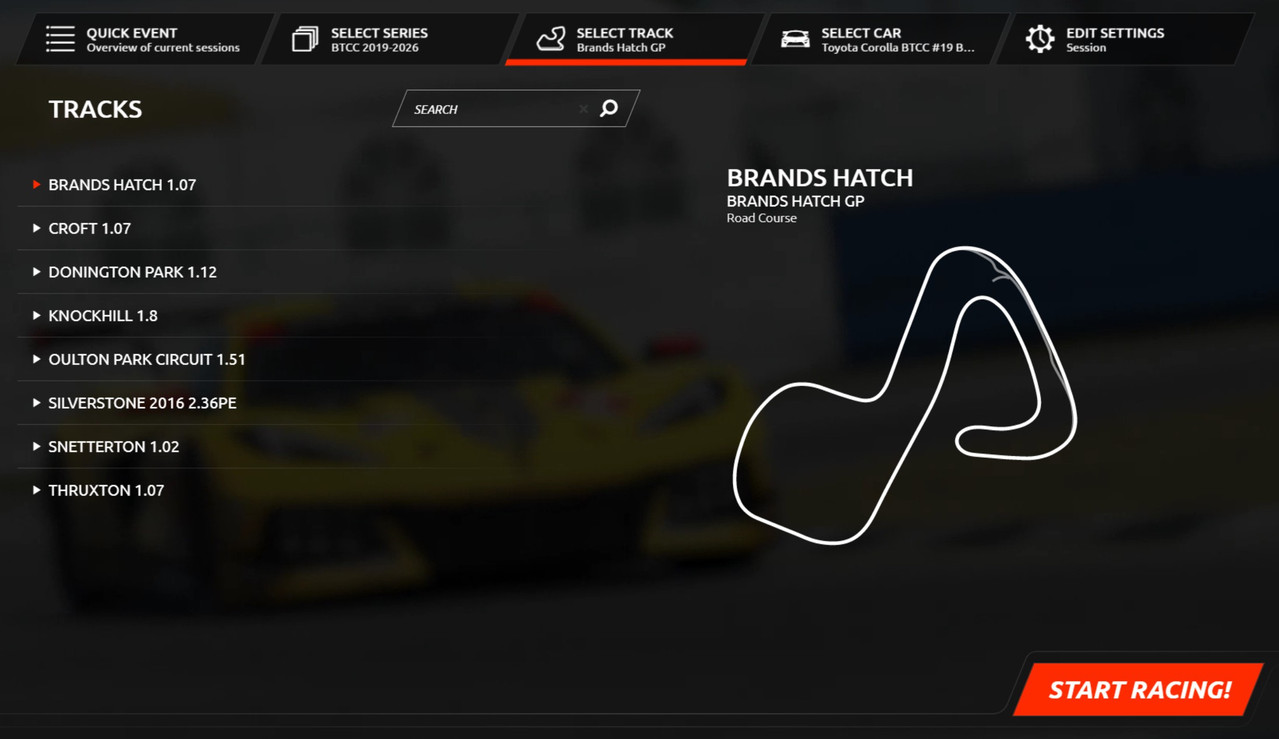The width and height of the screenshot is (1279, 739).
Task: Select the CROFT 1.07 track entry
Action: point(89,228)
